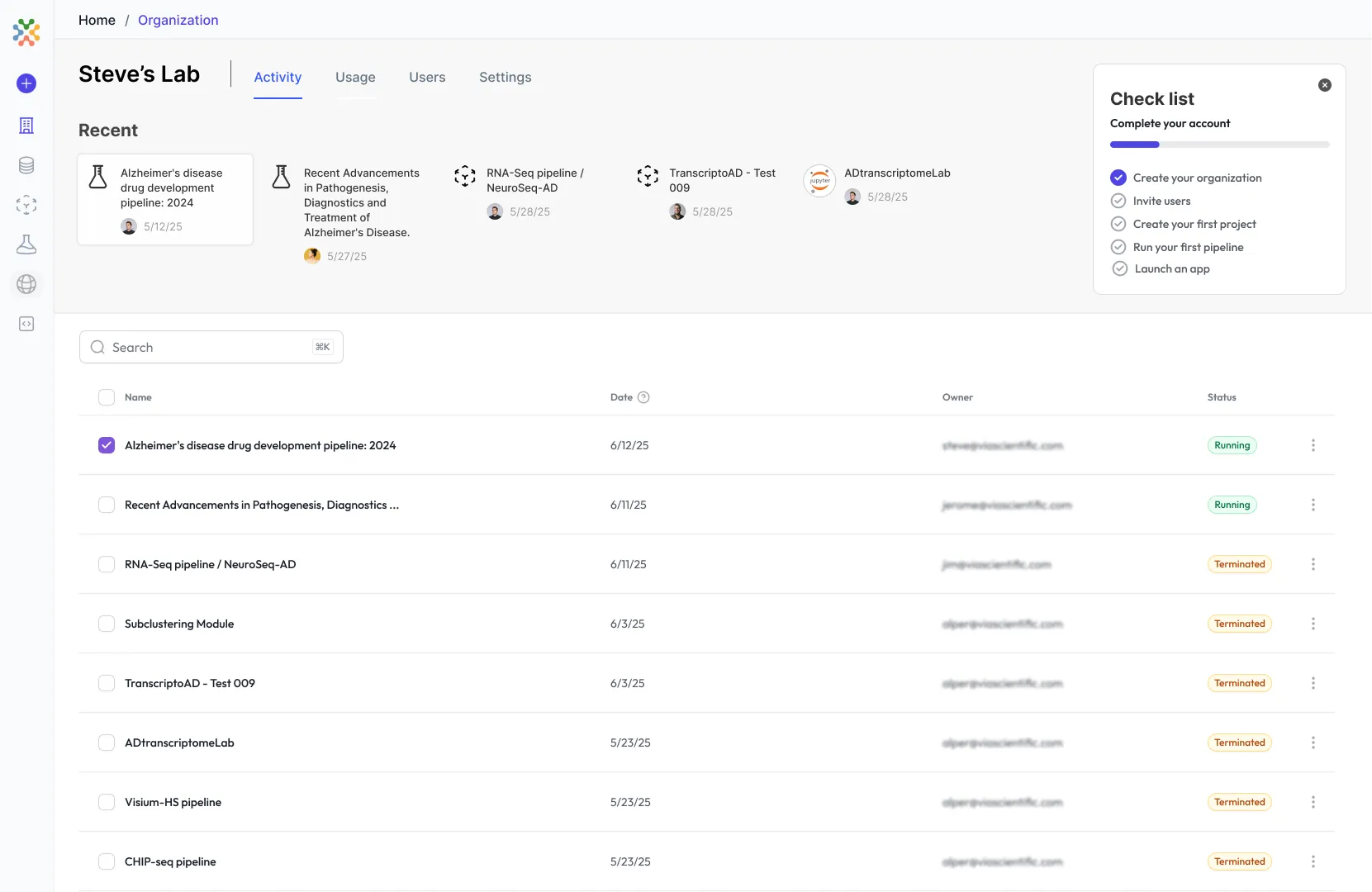
Task: Click the Jupyter icon for ADtranscriptomeLab
Action: tap(819, 181)
